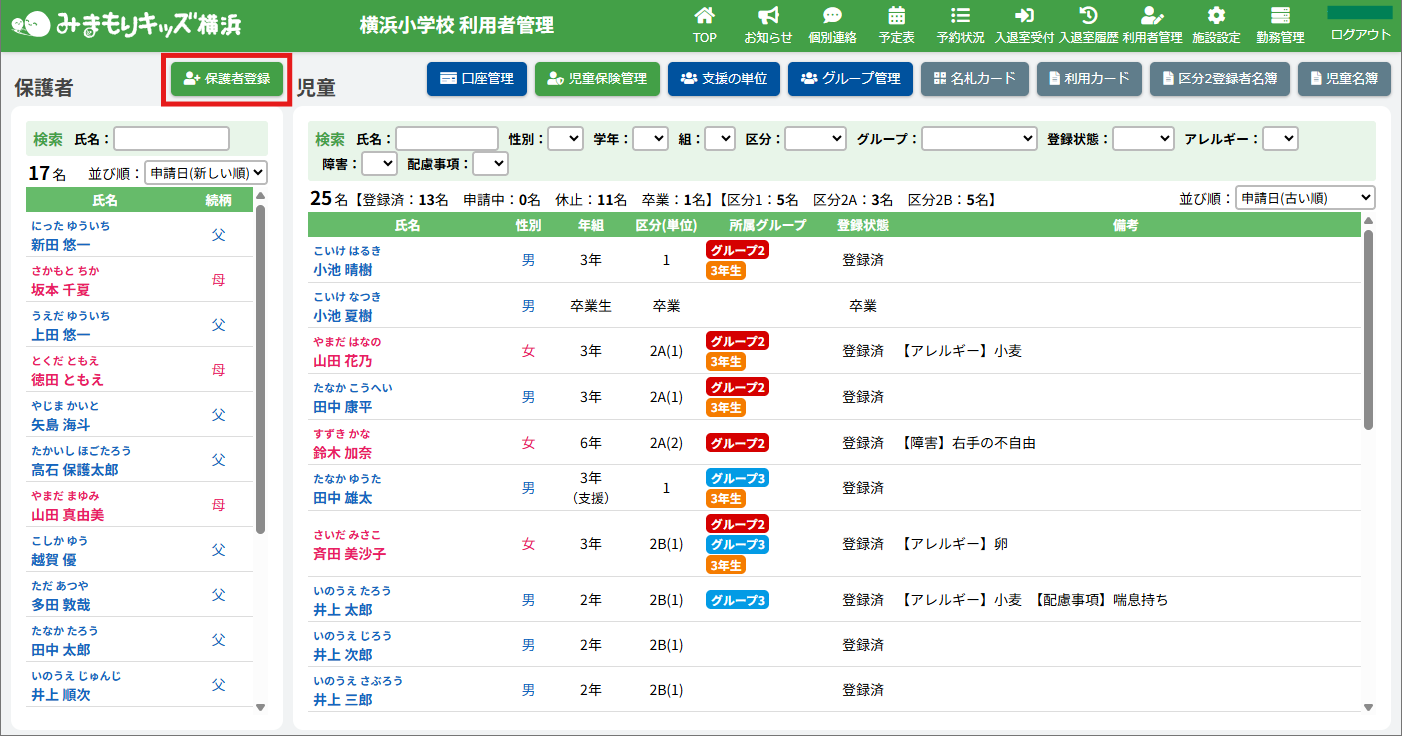Open 個別連絡 chat bubble icon
Image resolution: width=1402 pixels, height=736 pixels.
[832, 16]
